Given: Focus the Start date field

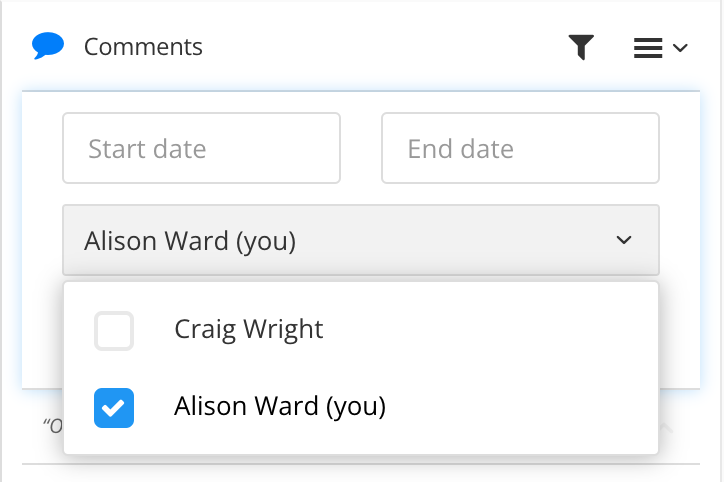Looking at the screenshot, I should (x=201, y=148).
